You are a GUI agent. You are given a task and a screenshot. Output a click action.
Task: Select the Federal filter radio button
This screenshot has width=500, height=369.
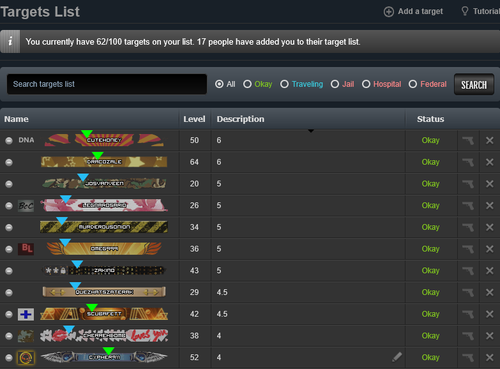tap(413, 84)
